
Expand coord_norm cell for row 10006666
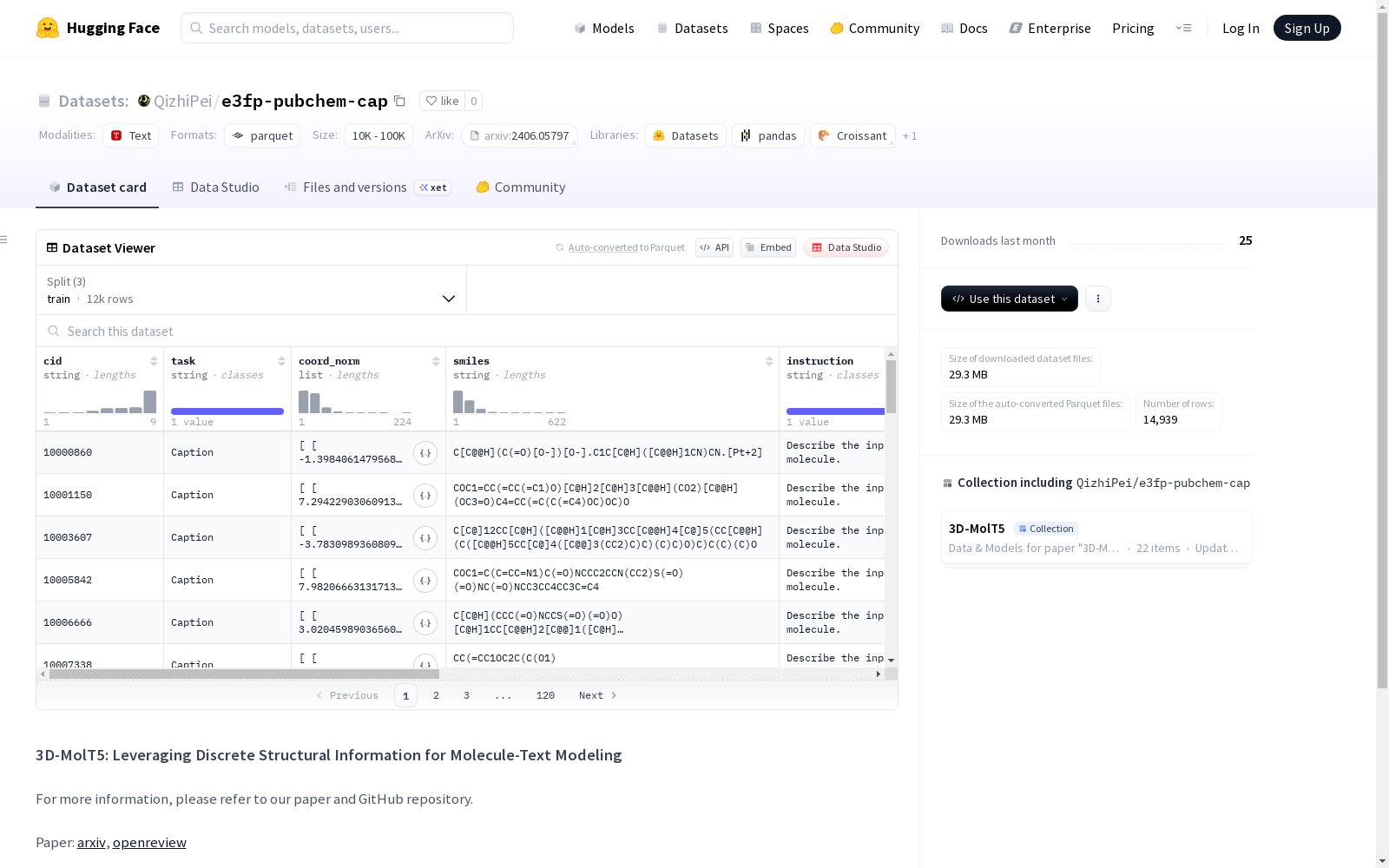click(x=425, y=622)
